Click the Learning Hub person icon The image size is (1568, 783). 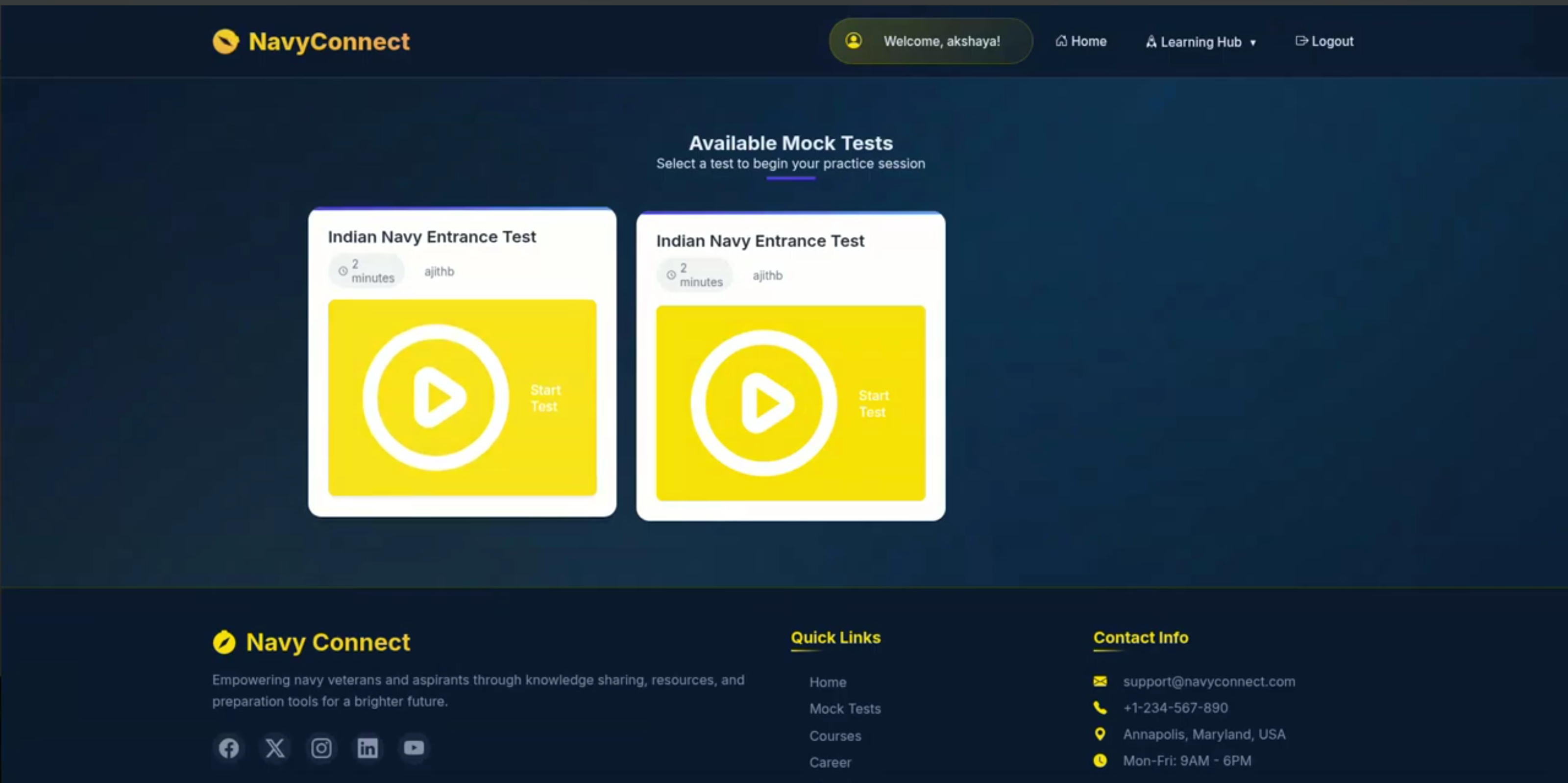tap(1151, 41)
